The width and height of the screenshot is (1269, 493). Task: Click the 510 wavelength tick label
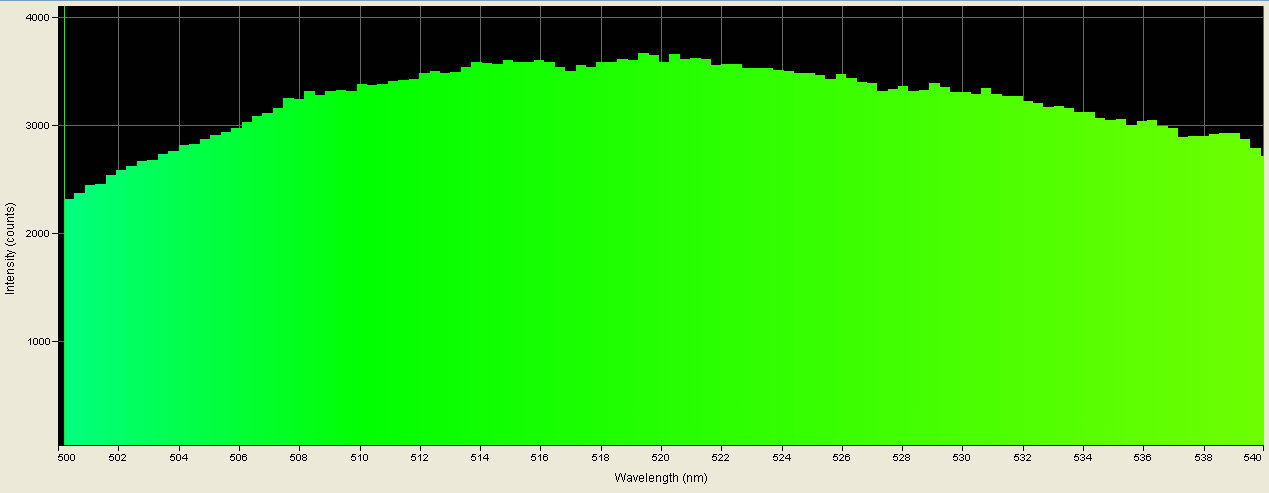click(x=360, y=460)
